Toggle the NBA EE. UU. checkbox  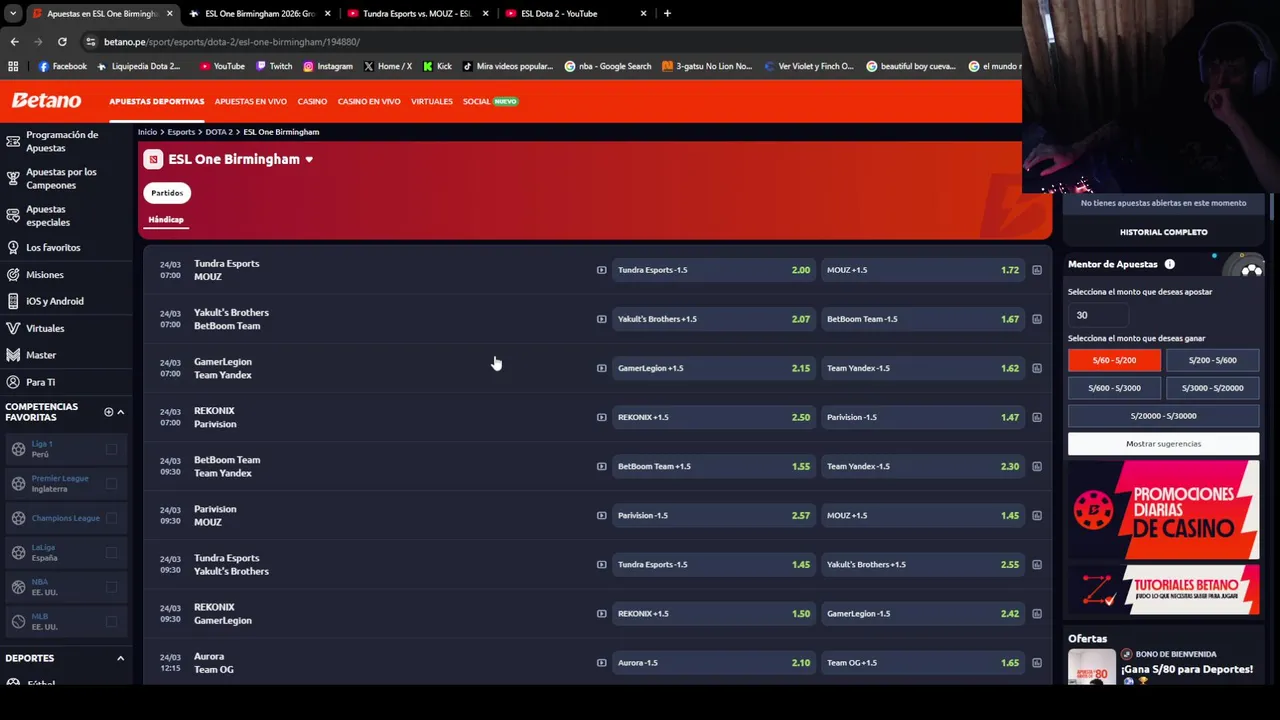click(x=111, y=587)
